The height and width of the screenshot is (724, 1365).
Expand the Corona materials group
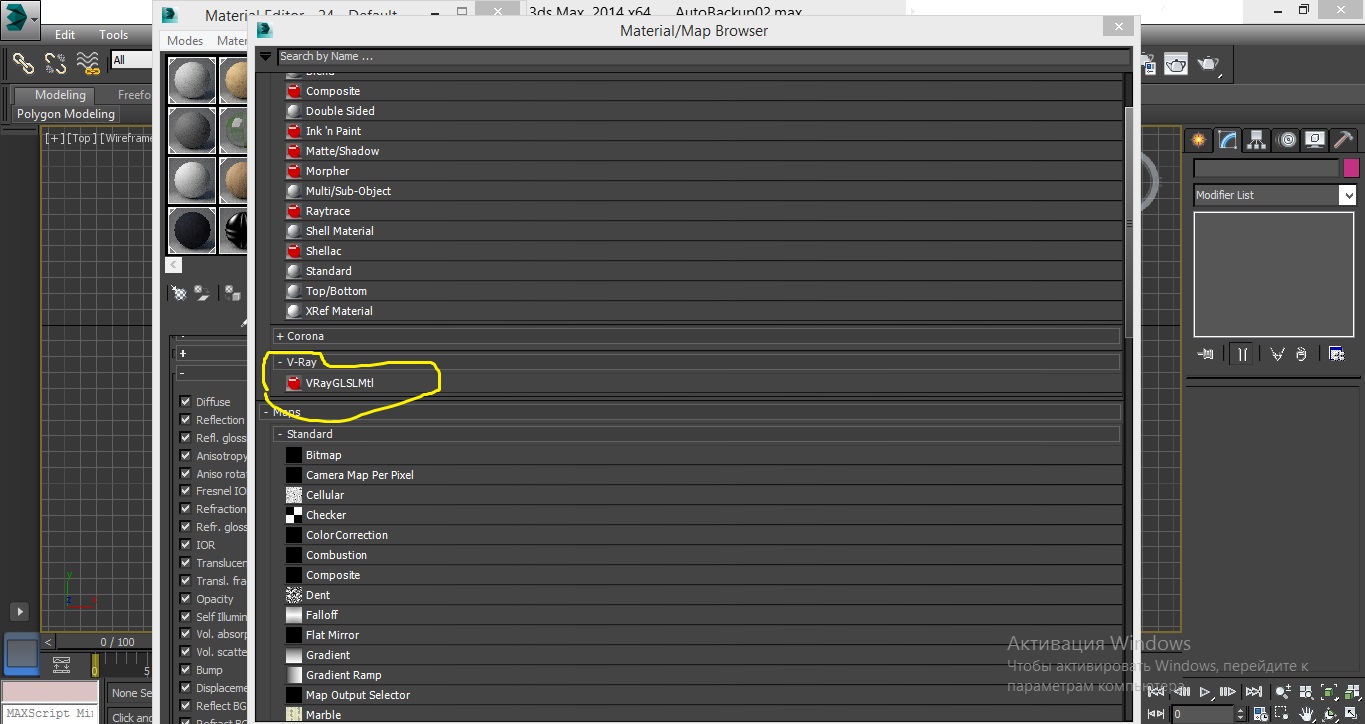280,336
